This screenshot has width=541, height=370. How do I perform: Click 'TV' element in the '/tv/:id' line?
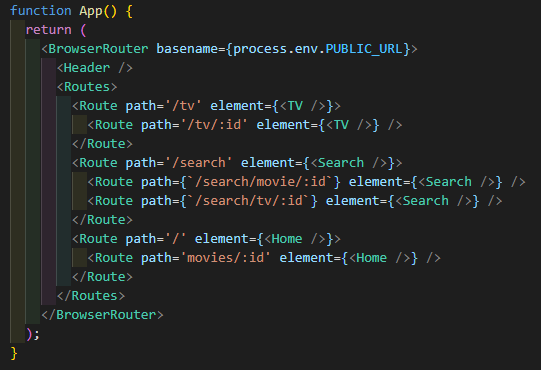coord(341,125)
